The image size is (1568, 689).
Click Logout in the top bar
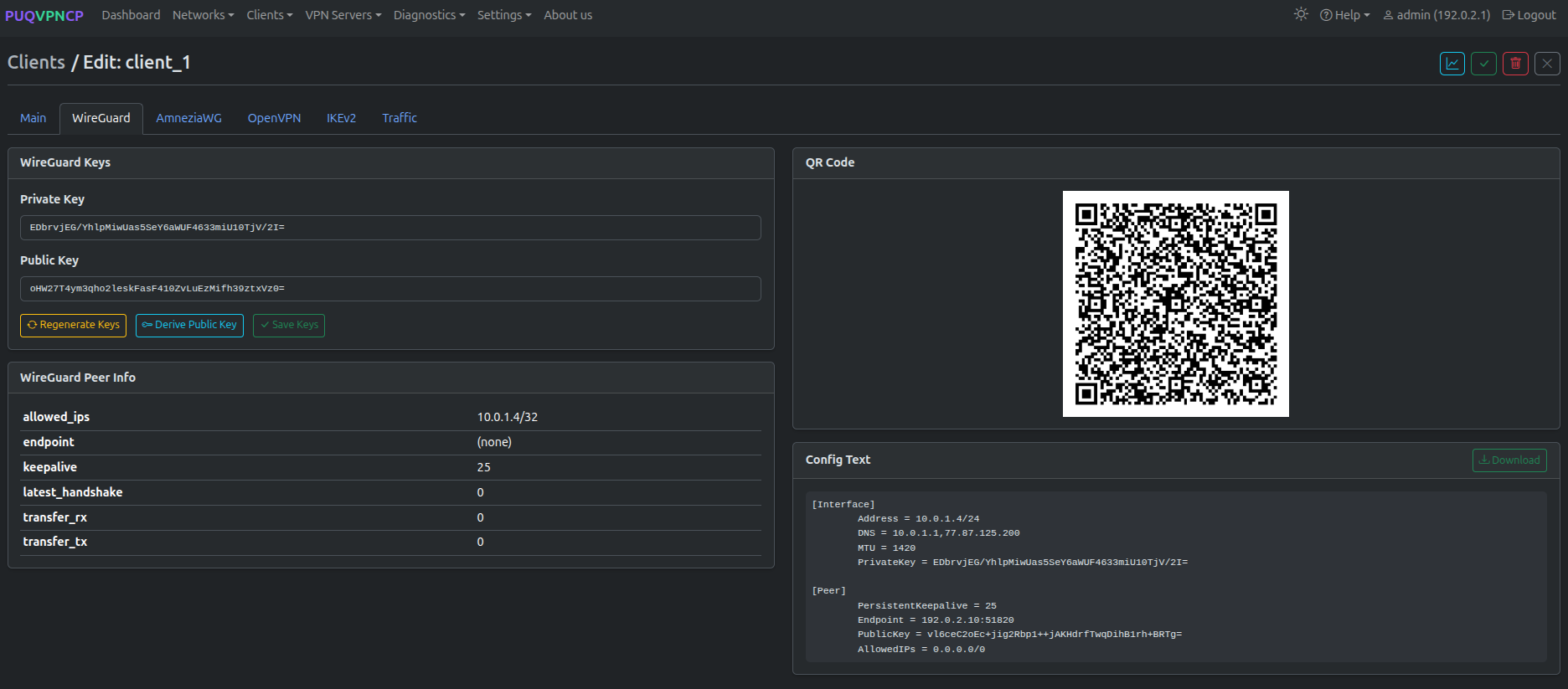[x=1529, y=15]
